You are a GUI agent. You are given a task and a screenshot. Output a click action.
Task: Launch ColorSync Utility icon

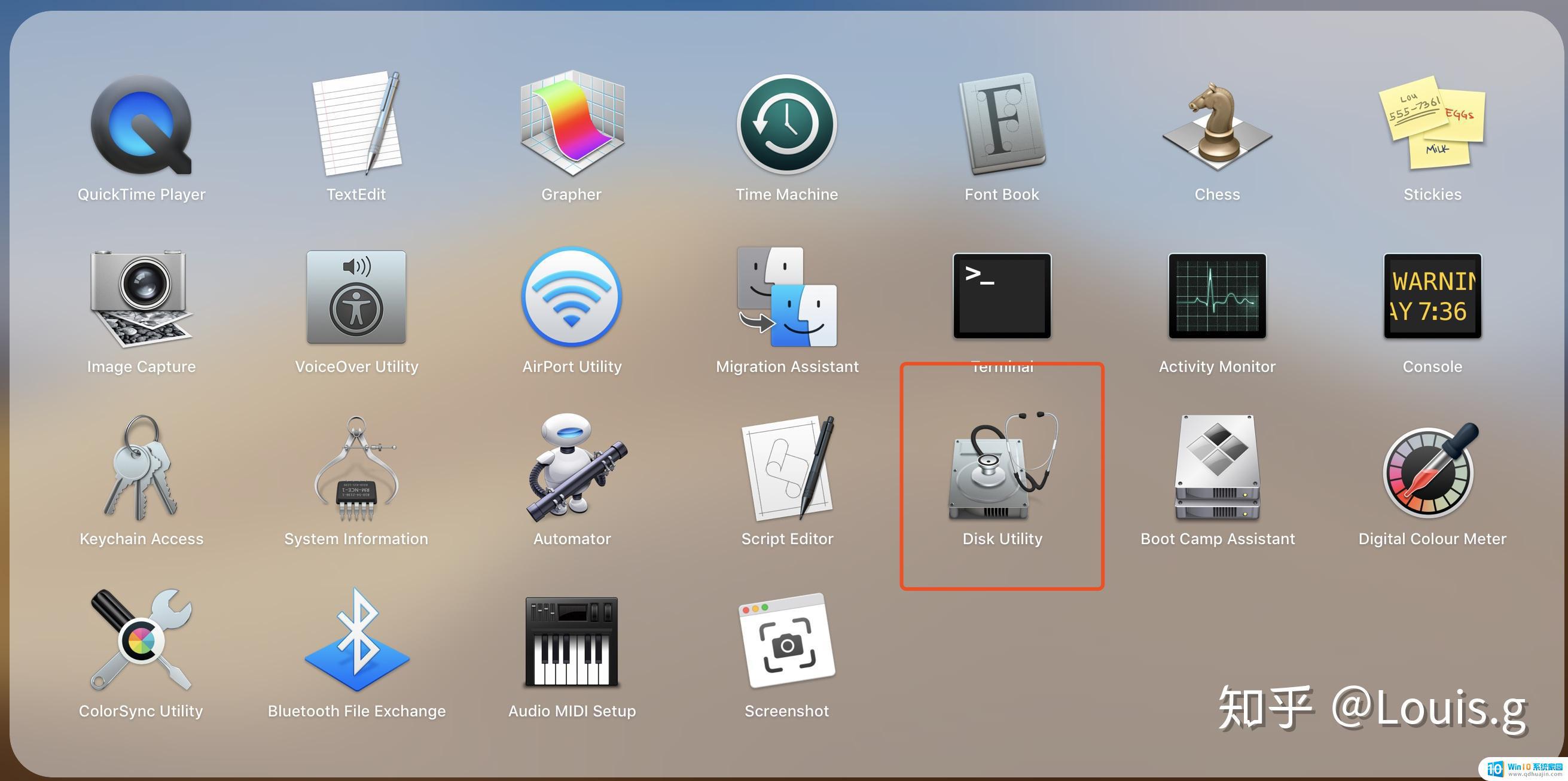pyautogui.click(x=141, y=640)
